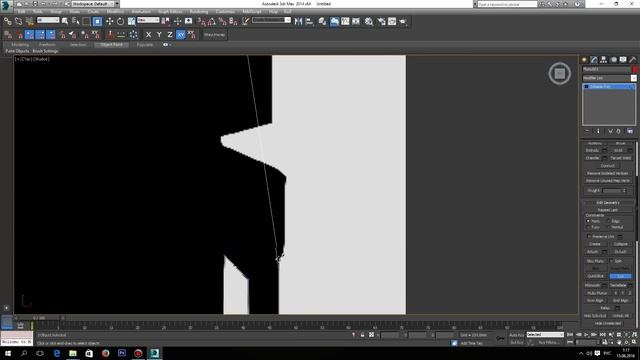Screen dimensions: 640x360
Task: Activate the Select Object tool
Action: pyautogui.click(x=65, y=21)
